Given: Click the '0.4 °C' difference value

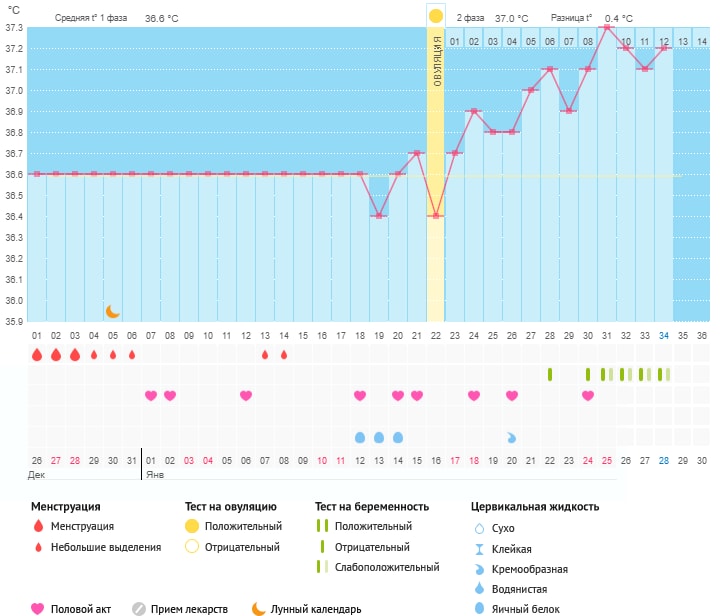Looking at the screenshot, I should (619, 18).
